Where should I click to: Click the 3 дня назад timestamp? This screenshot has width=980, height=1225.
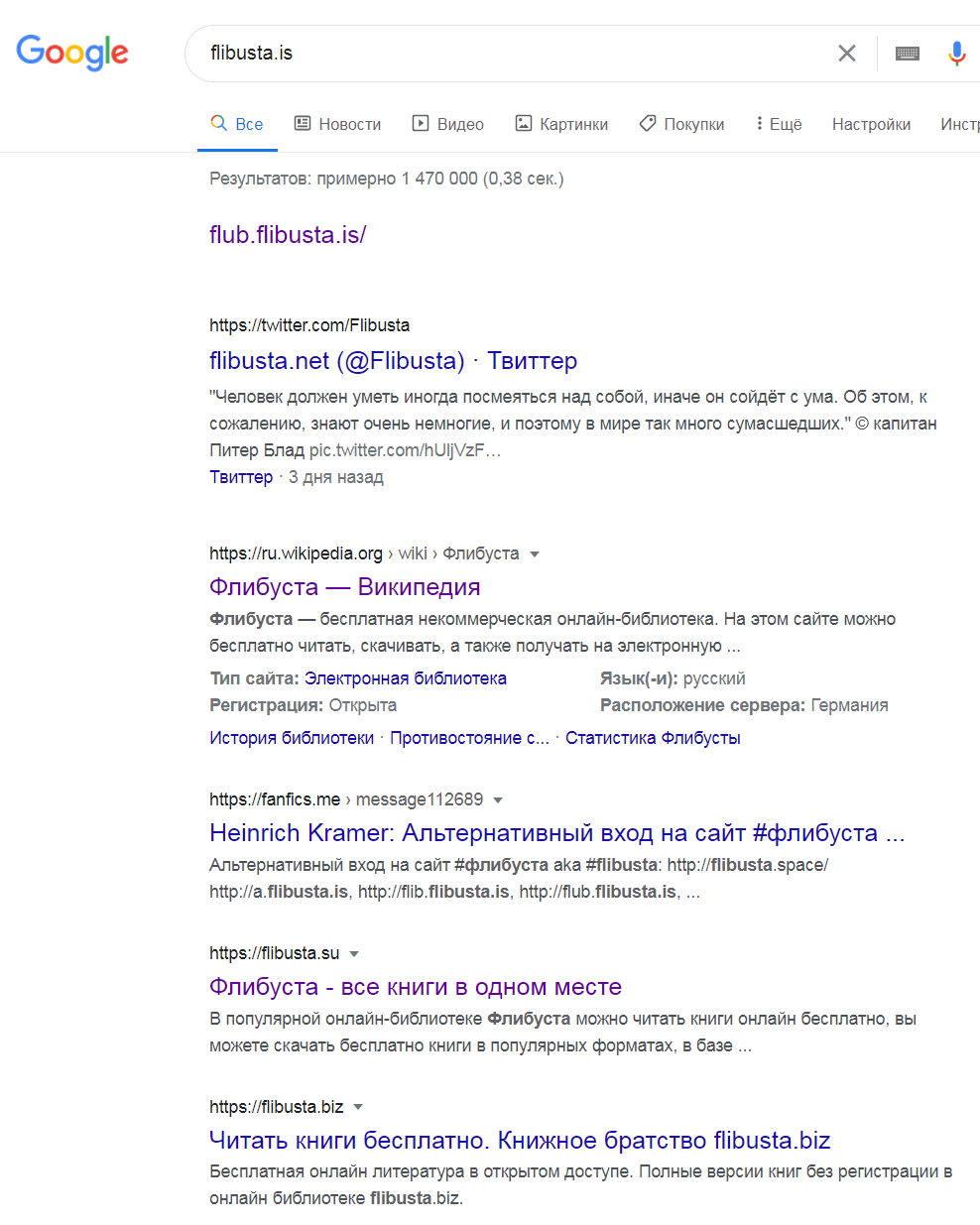336,477
